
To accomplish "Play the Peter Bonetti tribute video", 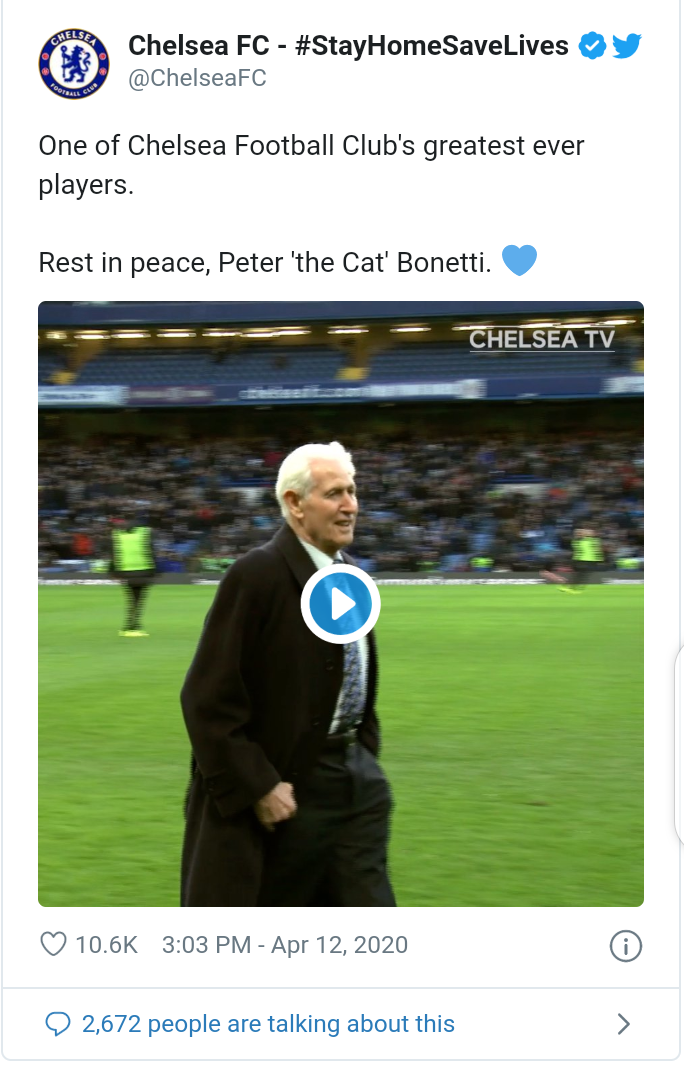I will point(340,604).
